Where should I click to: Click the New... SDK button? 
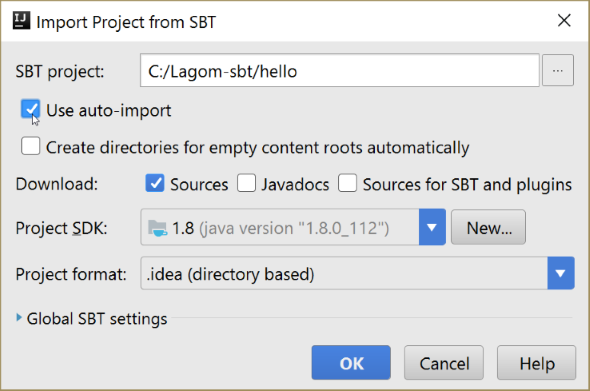point(488,227)
